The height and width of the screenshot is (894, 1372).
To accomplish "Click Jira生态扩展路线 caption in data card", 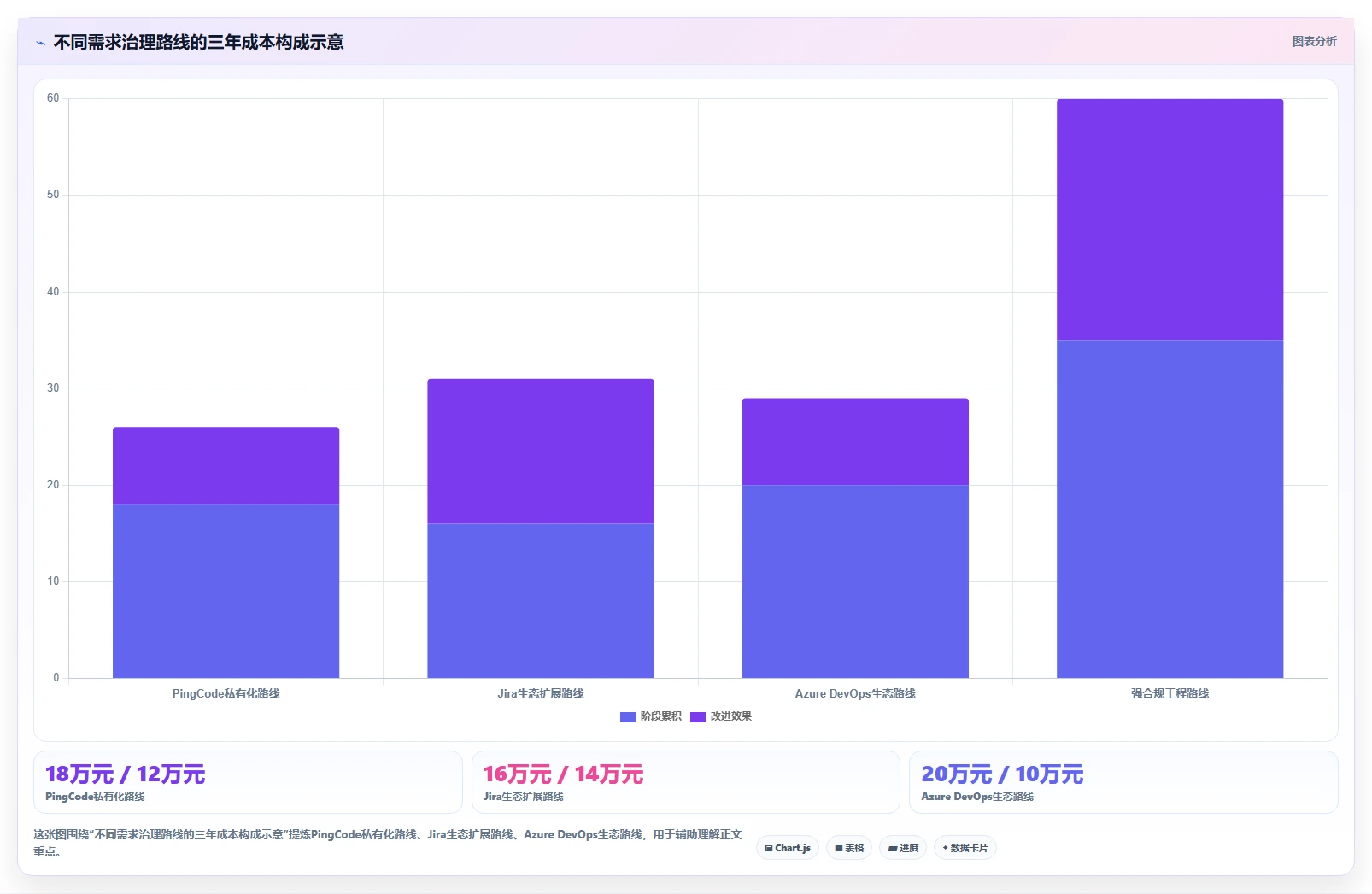I will (524, 797).
